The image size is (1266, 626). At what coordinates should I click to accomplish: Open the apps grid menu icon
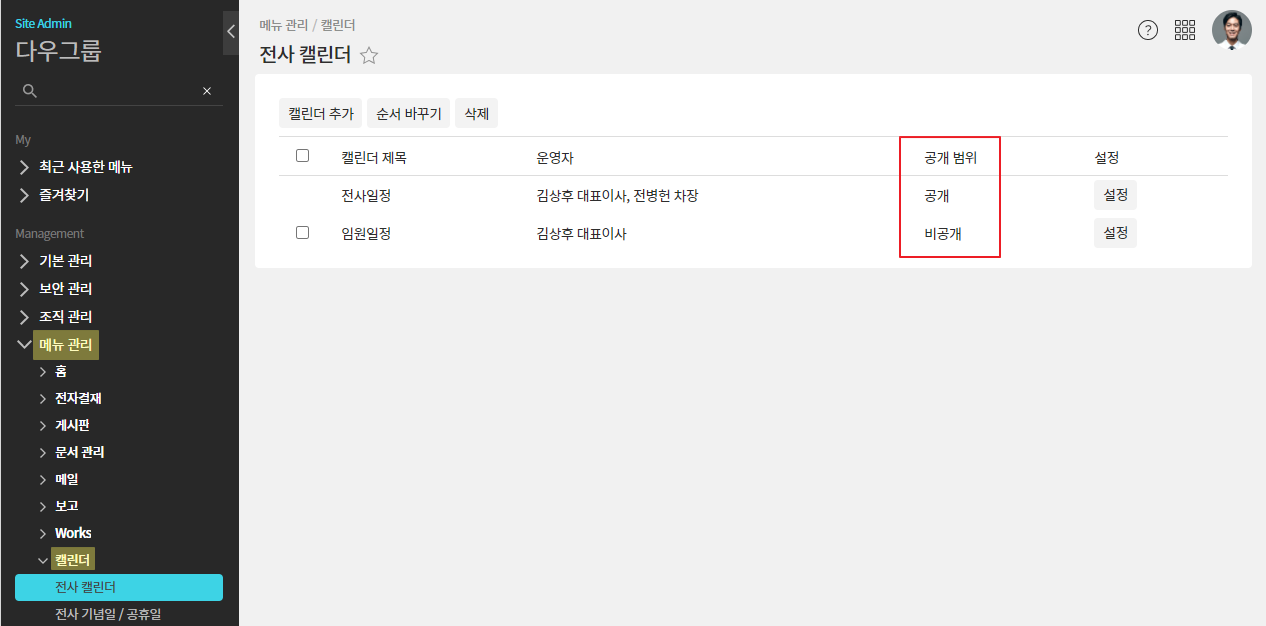[x=1185, y=30]
